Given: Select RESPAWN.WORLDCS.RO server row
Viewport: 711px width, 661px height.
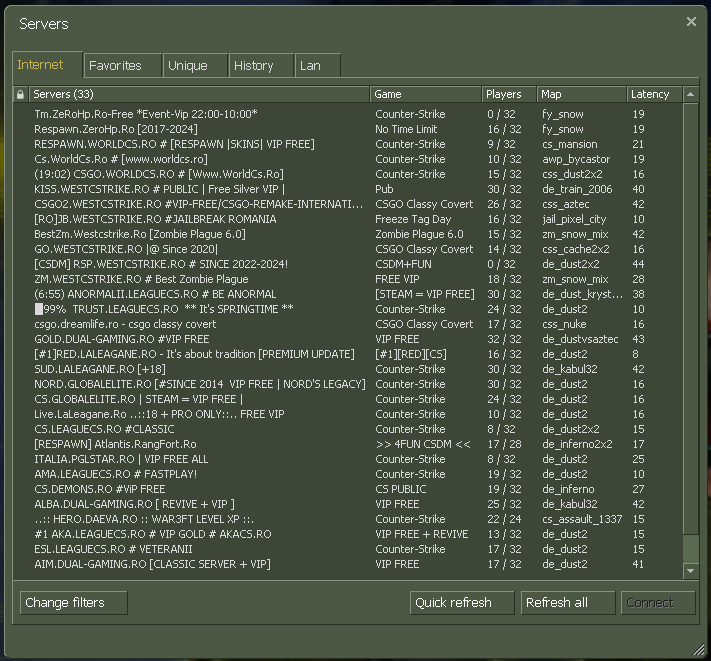Looking at the screenshot, I should click(x=348, y=144).
